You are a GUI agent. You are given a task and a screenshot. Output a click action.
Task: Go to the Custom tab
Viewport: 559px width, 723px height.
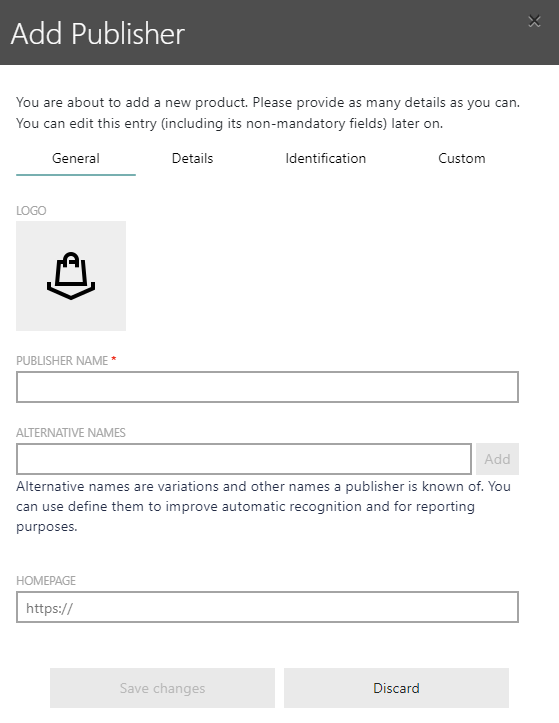point(461,159)
